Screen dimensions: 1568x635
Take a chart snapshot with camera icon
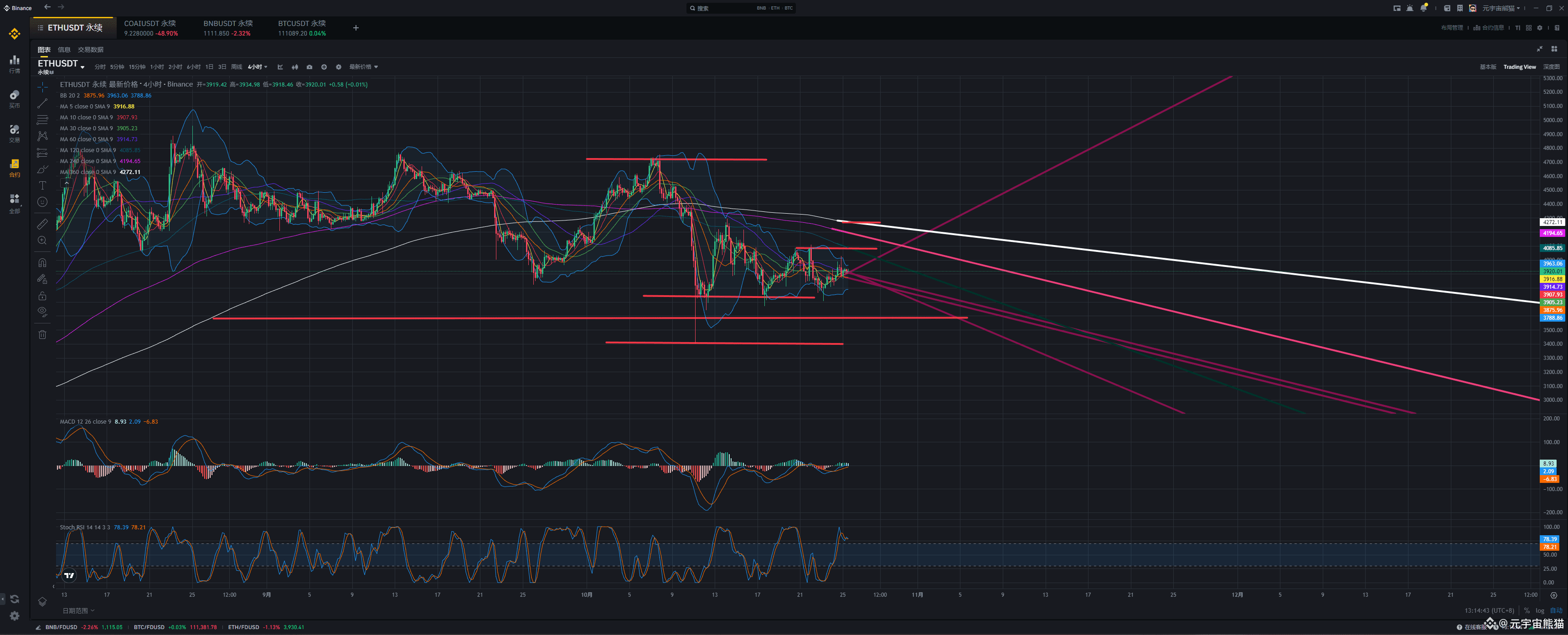pos(309,67)
